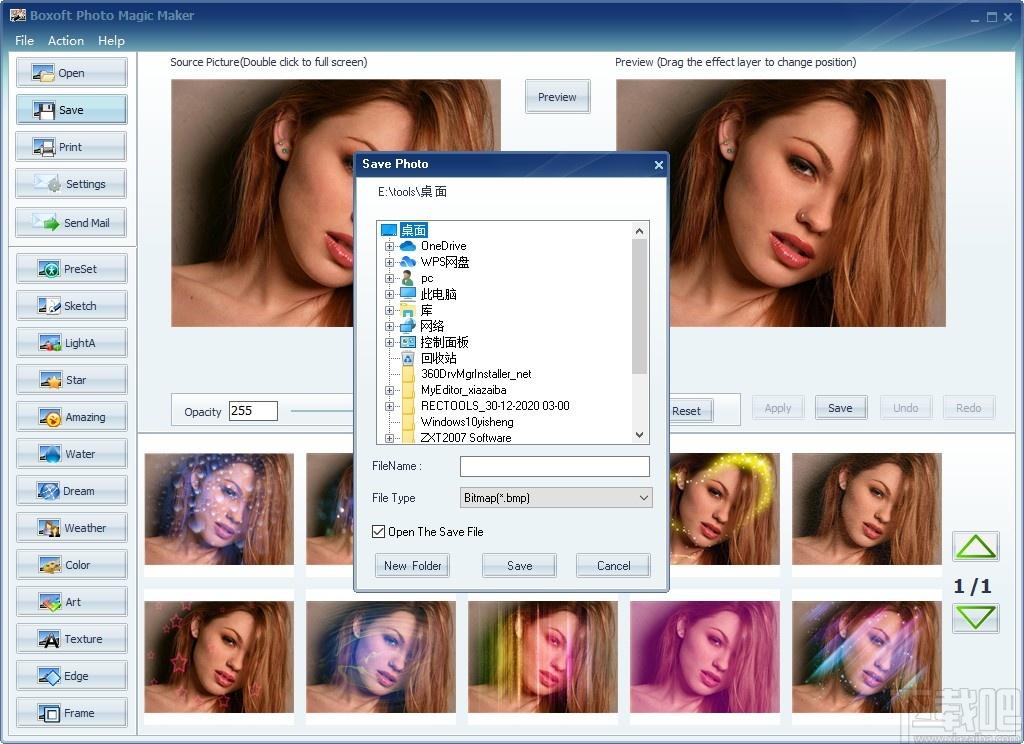The image size is (1024, 744).
Task: Select the Sketch effects category
Action: pyautogui.click(x=71, y=306)
